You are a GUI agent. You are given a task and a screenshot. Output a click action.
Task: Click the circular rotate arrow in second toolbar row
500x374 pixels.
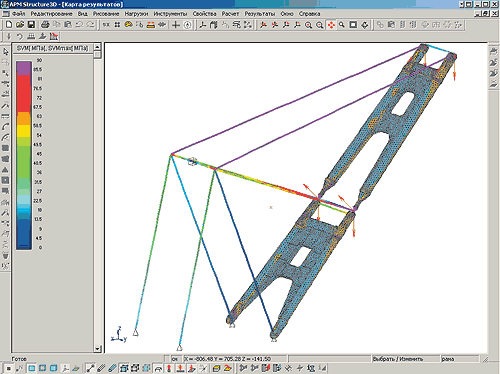(x=20, y=36)
